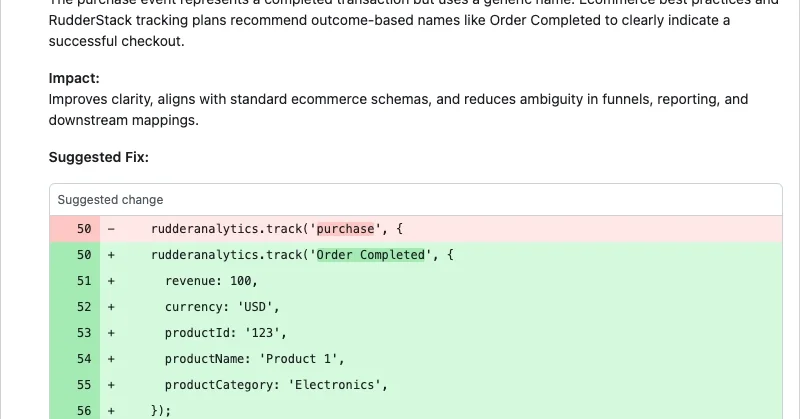Click the "Suggested Fix:" heading
This screenshot has height=419, width=800.
point(98,158)
